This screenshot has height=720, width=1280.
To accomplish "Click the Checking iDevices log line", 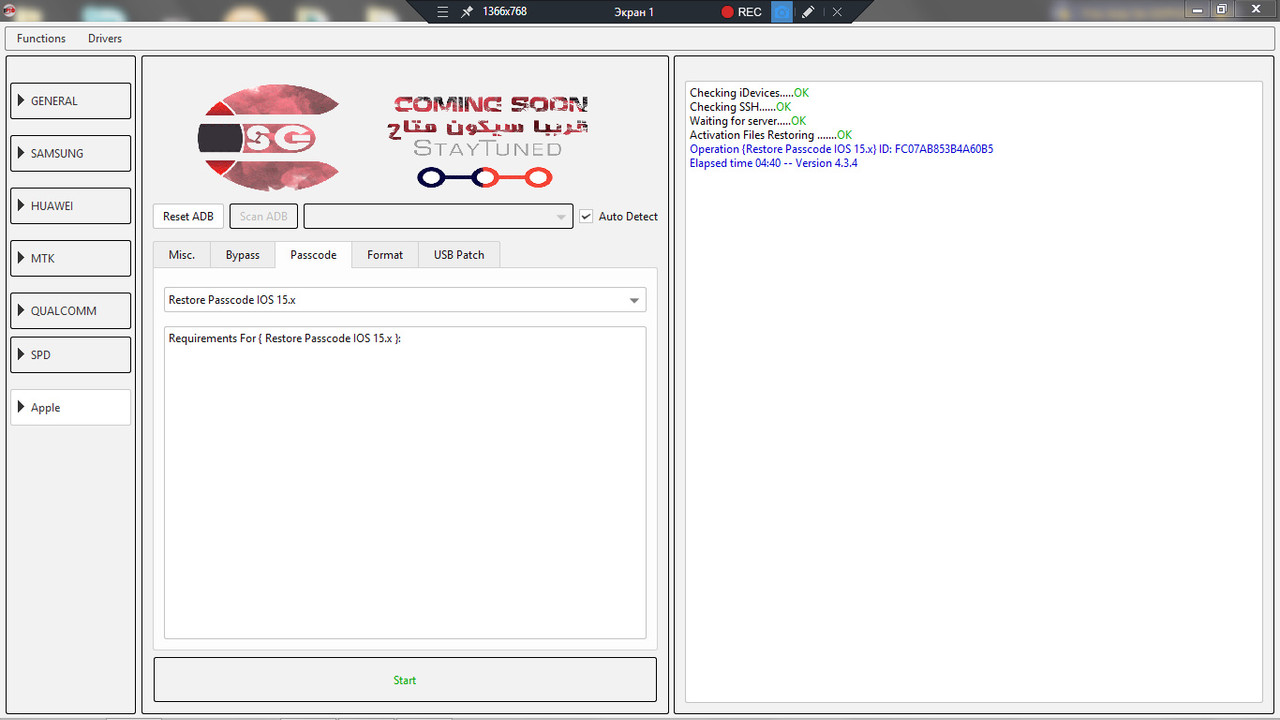I will [749, 93].
